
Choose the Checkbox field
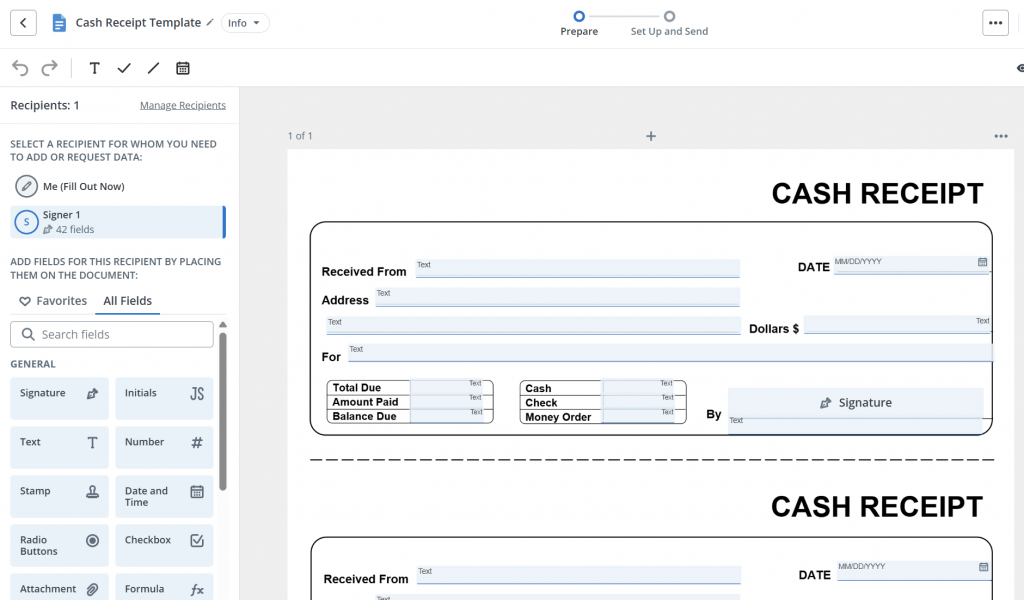(165, 545)
